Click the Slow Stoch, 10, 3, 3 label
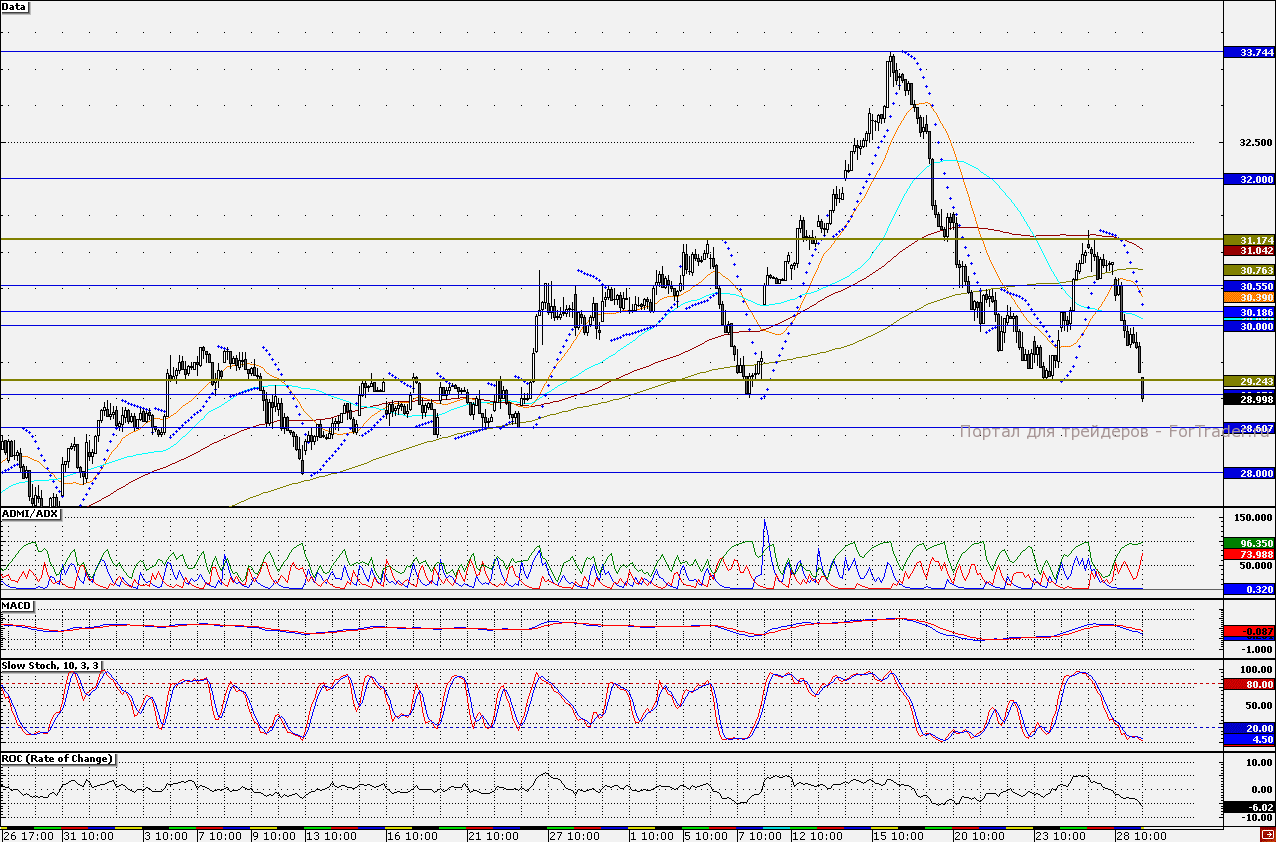Viewport: 1276px width, 842px height. [x=57, y=665]
